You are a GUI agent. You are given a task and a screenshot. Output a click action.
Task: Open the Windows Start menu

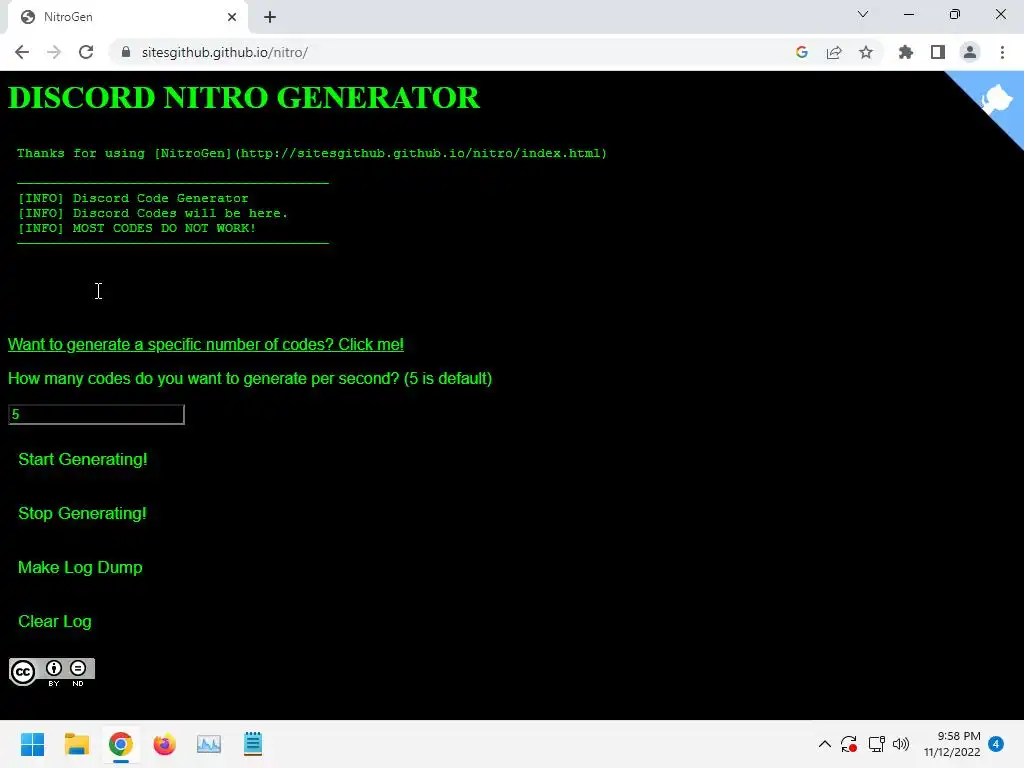click(33, 744)
